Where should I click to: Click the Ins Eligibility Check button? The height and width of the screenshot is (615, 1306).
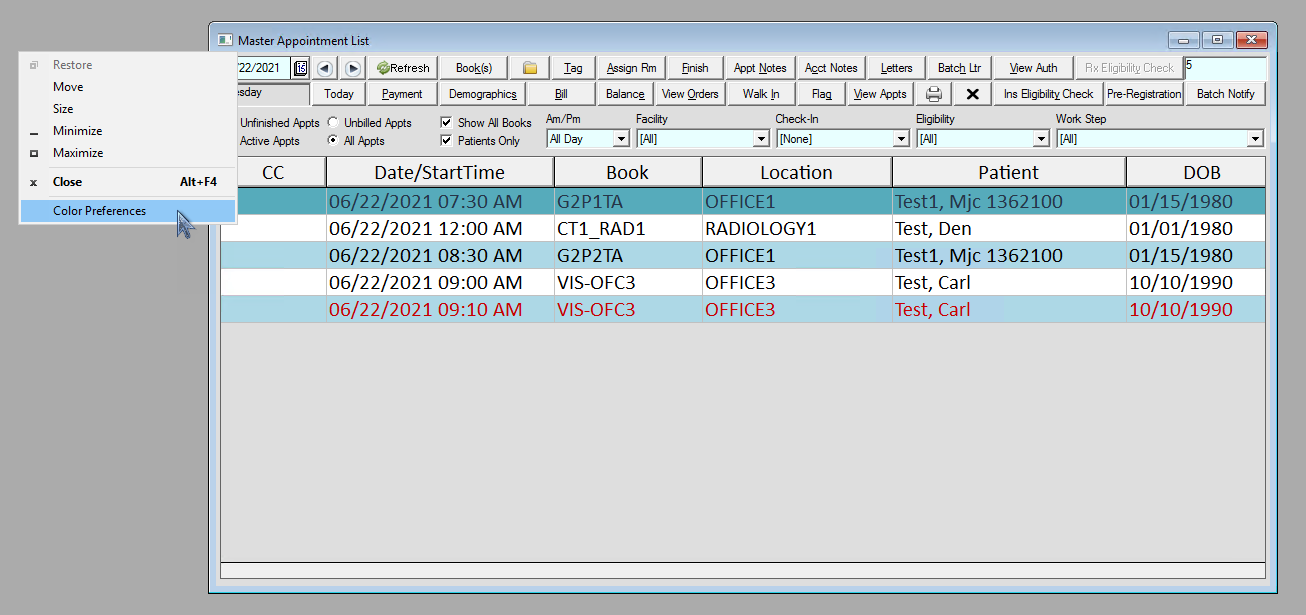point(1048,94)
